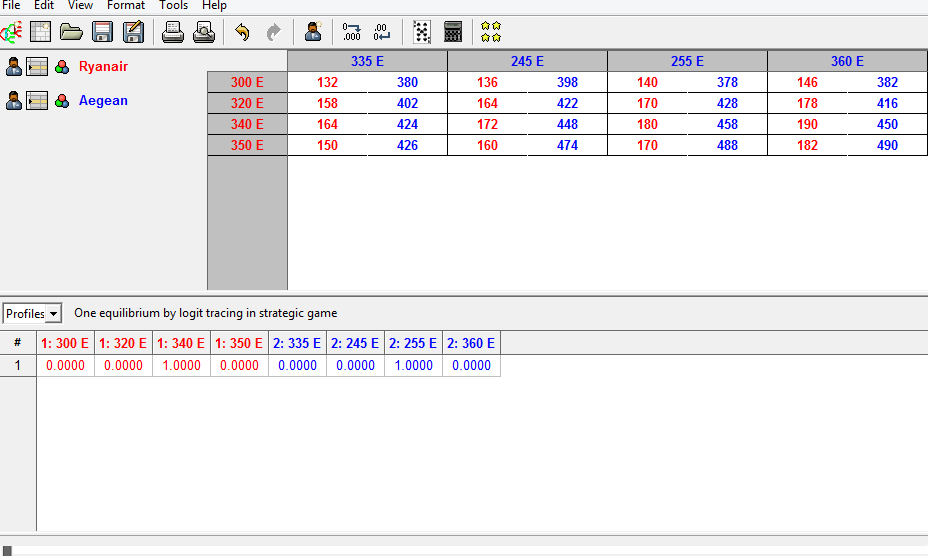Open the Edit menu
This screenshot has width=928, height=560.
coord(44,5)
